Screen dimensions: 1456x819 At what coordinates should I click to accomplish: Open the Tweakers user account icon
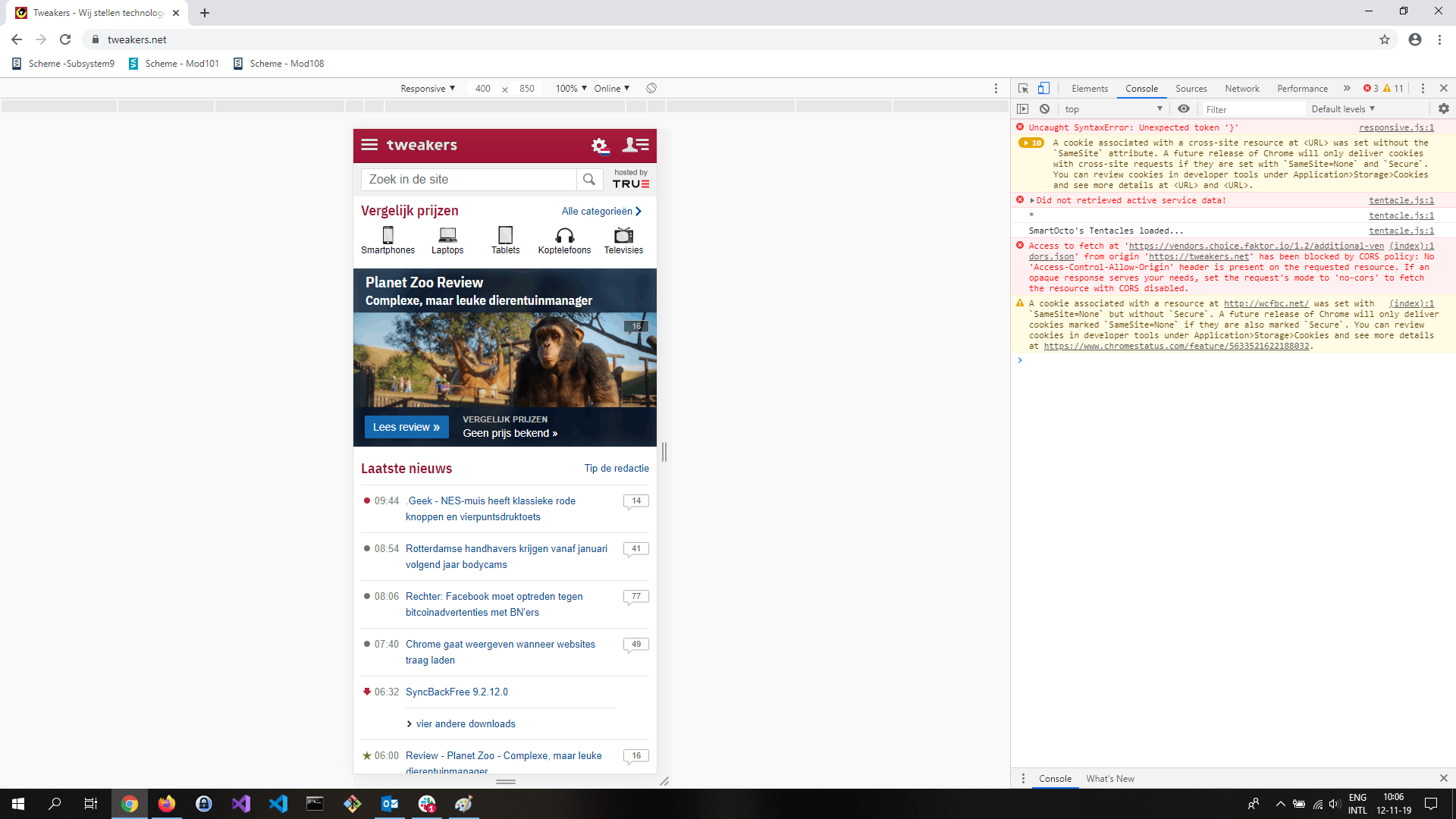pyautogui.click(x=637, y=145)
